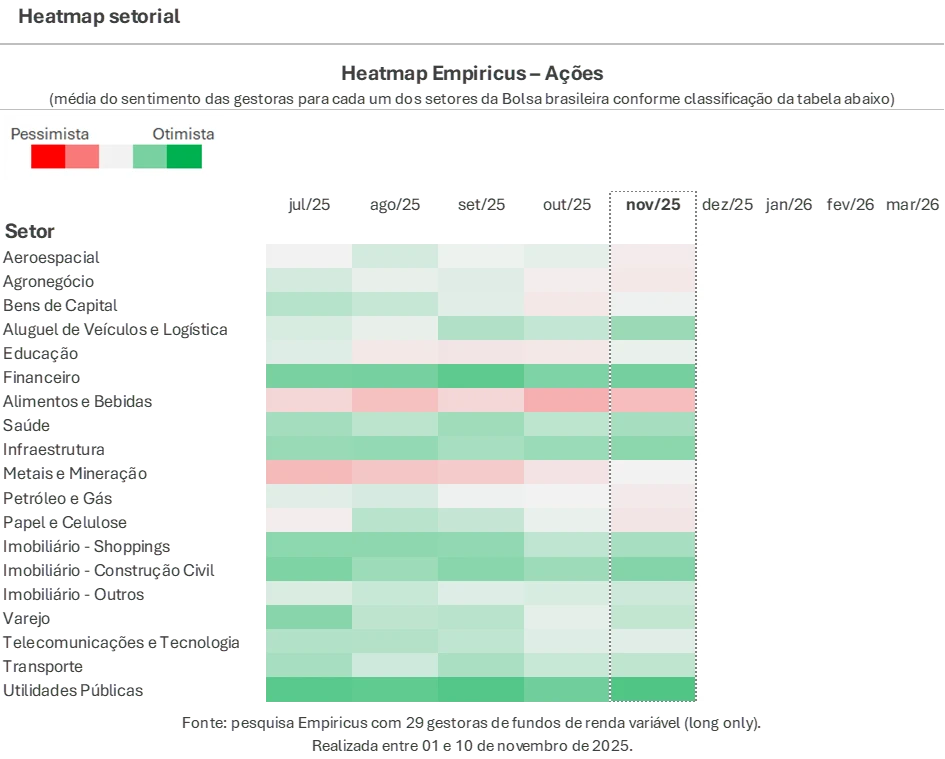Viewport: 945px width, 759px height.
Task: Select Metais e Mineração cell for jul/25
Action: click(x=309, y=473)
